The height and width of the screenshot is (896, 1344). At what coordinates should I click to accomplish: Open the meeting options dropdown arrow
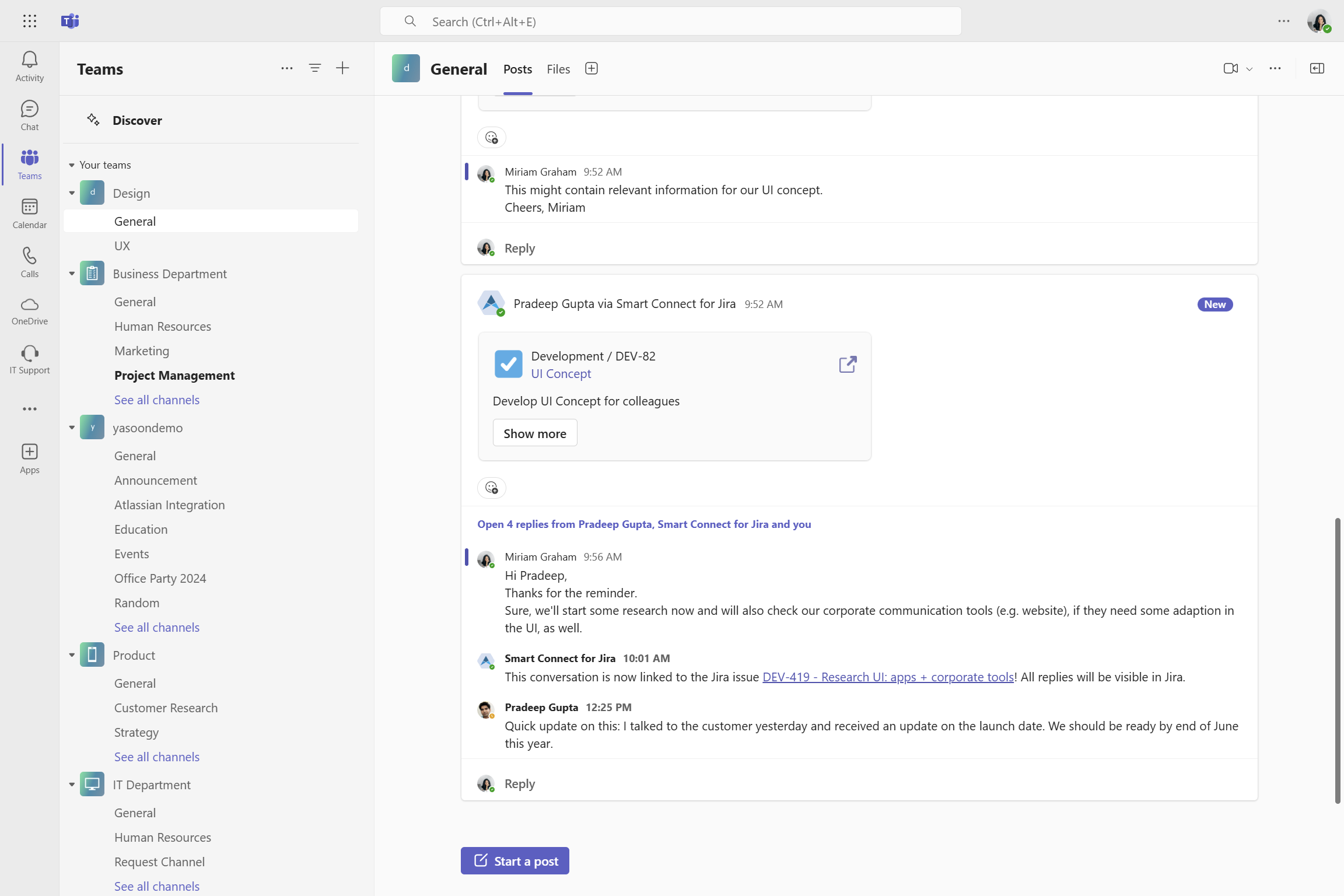[1249, 69]
